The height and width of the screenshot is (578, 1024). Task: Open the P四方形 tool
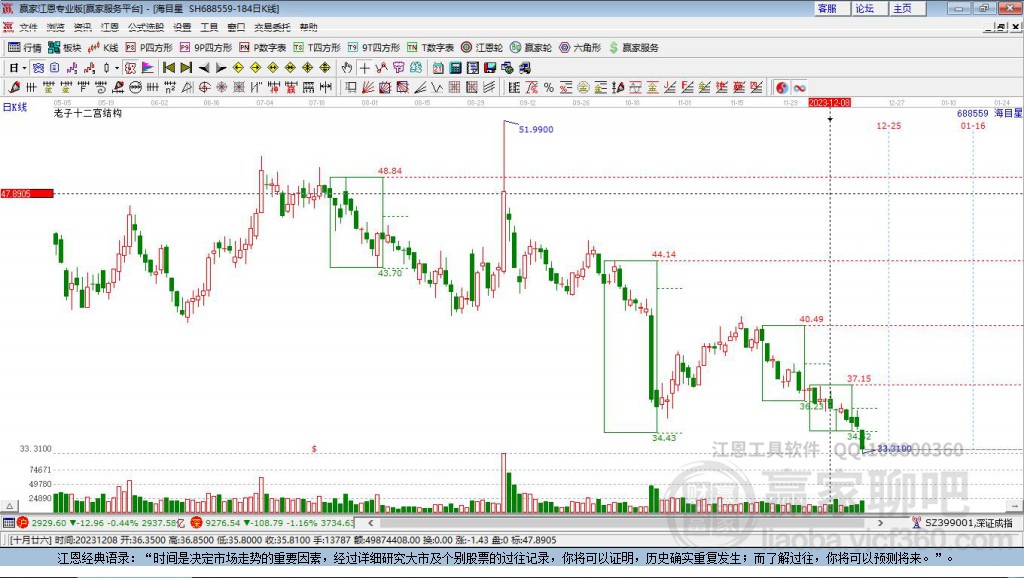(x=149, y=48)
